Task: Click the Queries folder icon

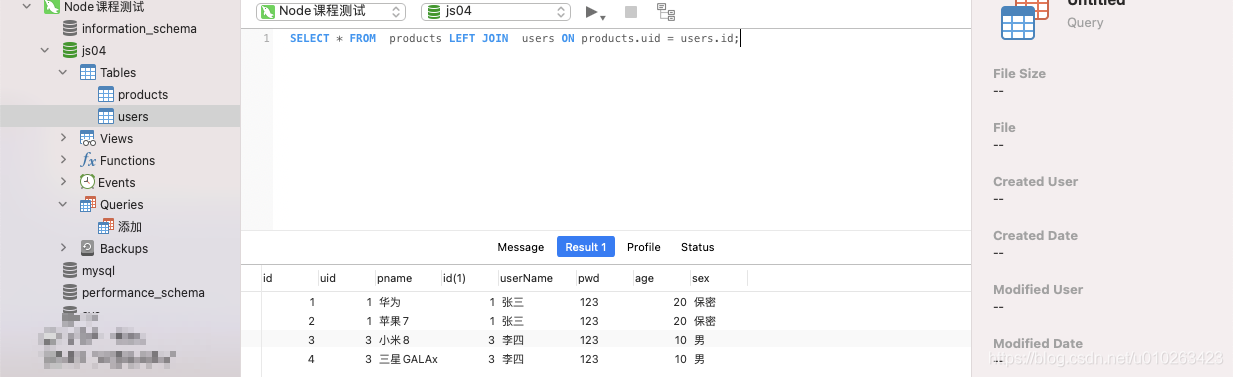Action: click(88, 205)
